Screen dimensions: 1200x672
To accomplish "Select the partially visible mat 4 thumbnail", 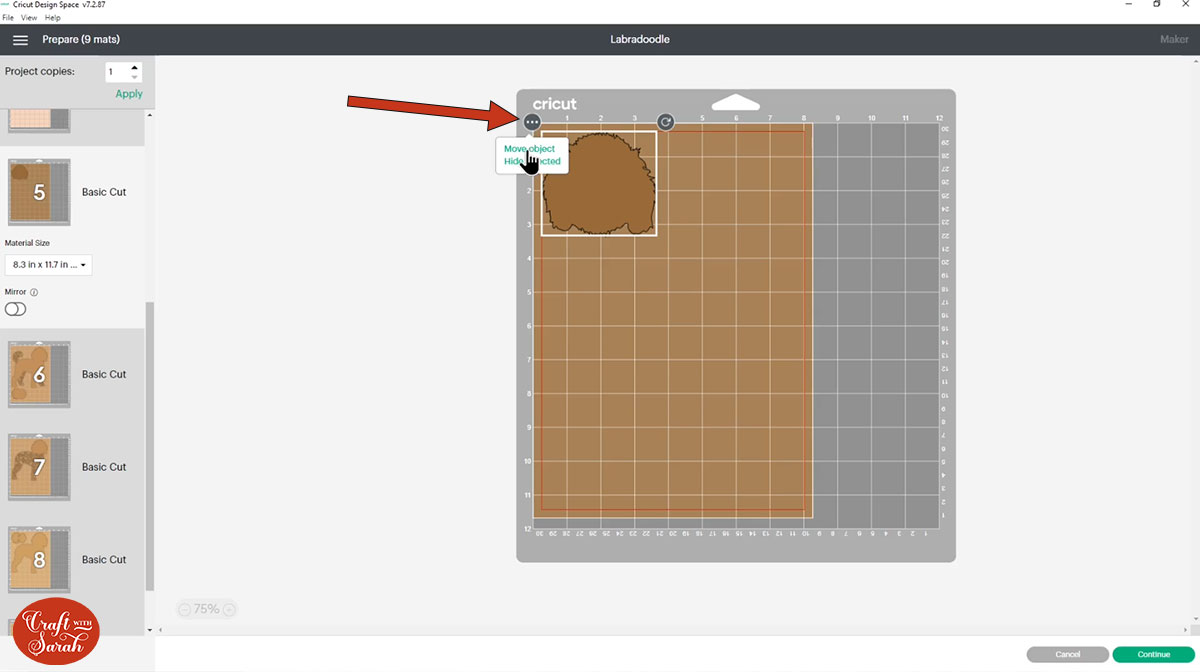I will tap(39, 121).
